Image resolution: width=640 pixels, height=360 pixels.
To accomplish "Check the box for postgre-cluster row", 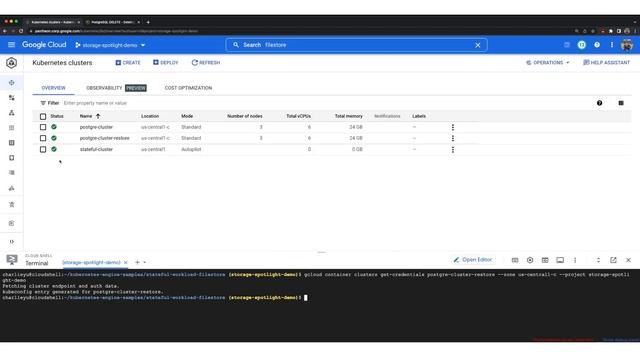I will (43, 127).
